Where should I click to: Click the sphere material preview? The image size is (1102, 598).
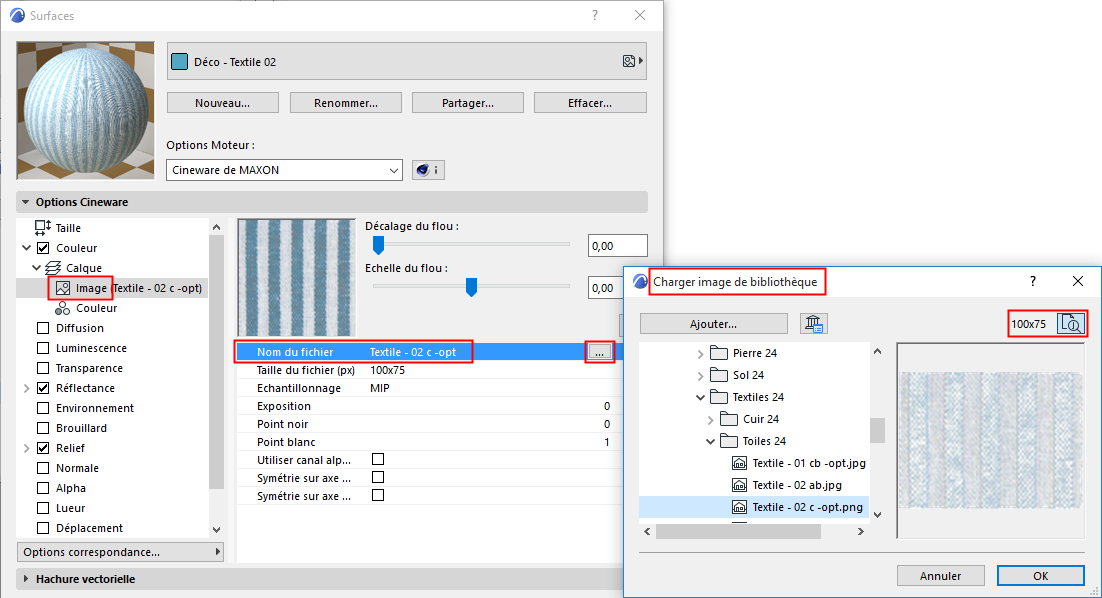pyautogui.click(x=85, y=110)
